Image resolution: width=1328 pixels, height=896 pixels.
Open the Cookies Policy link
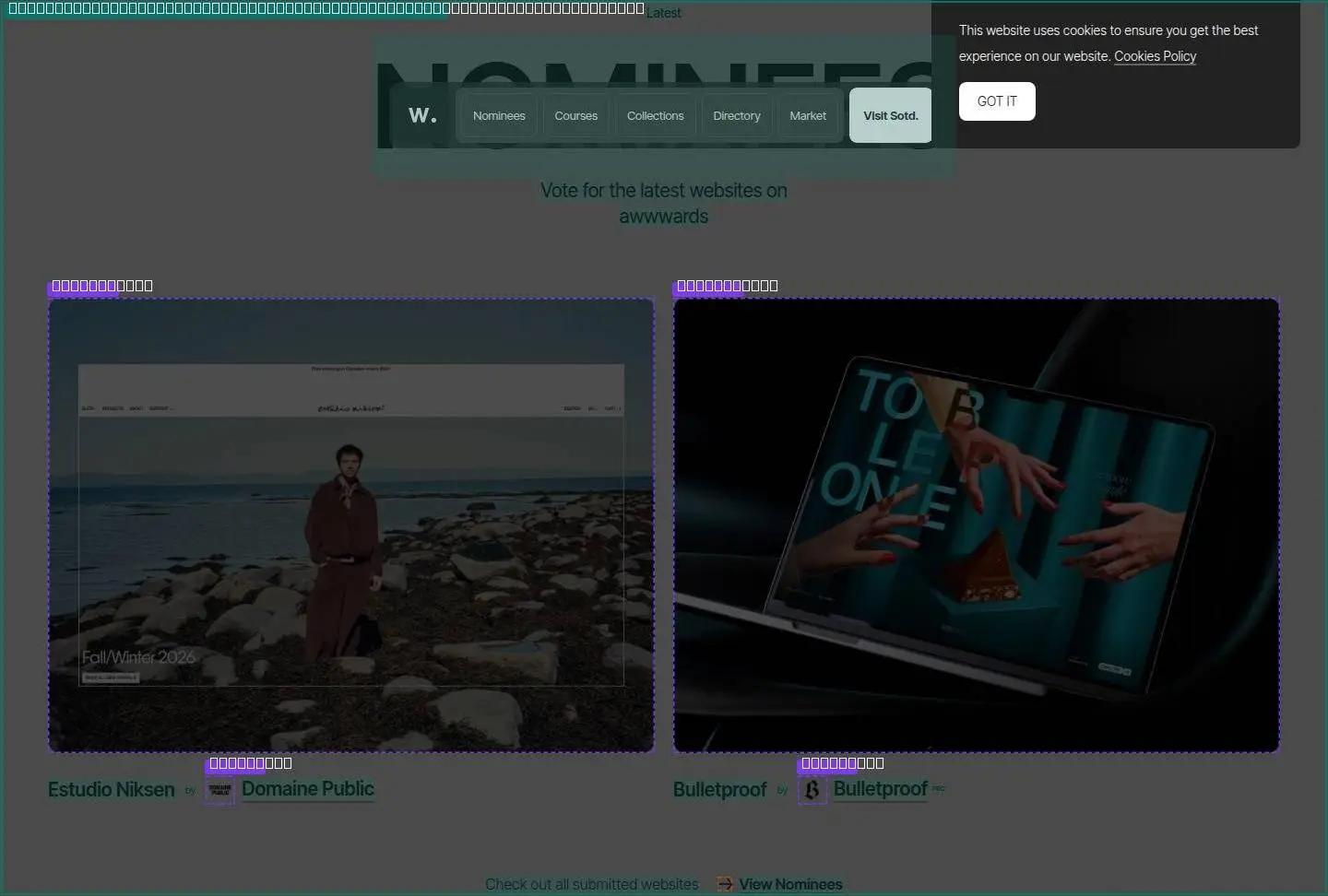[1155, 56]
